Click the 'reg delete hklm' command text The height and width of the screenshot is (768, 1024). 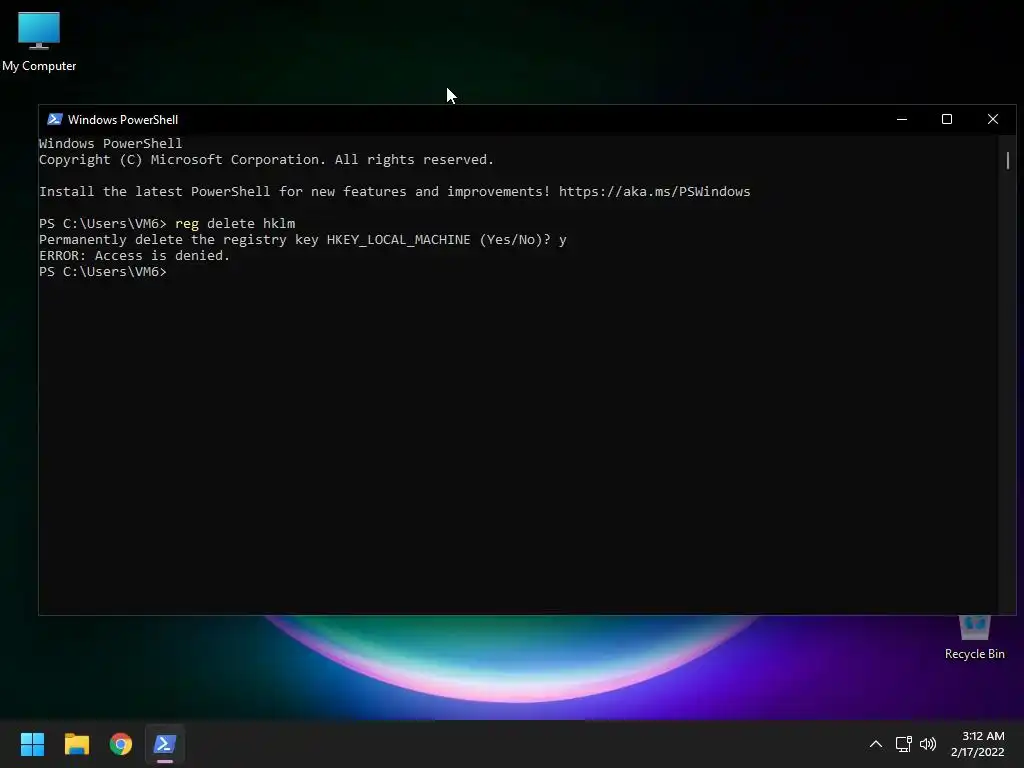point(235,223)
